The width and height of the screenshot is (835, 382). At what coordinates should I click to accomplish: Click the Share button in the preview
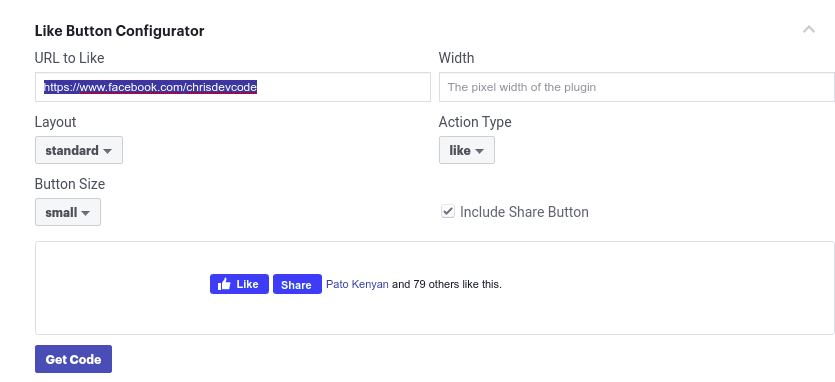[x=297, y=284]
